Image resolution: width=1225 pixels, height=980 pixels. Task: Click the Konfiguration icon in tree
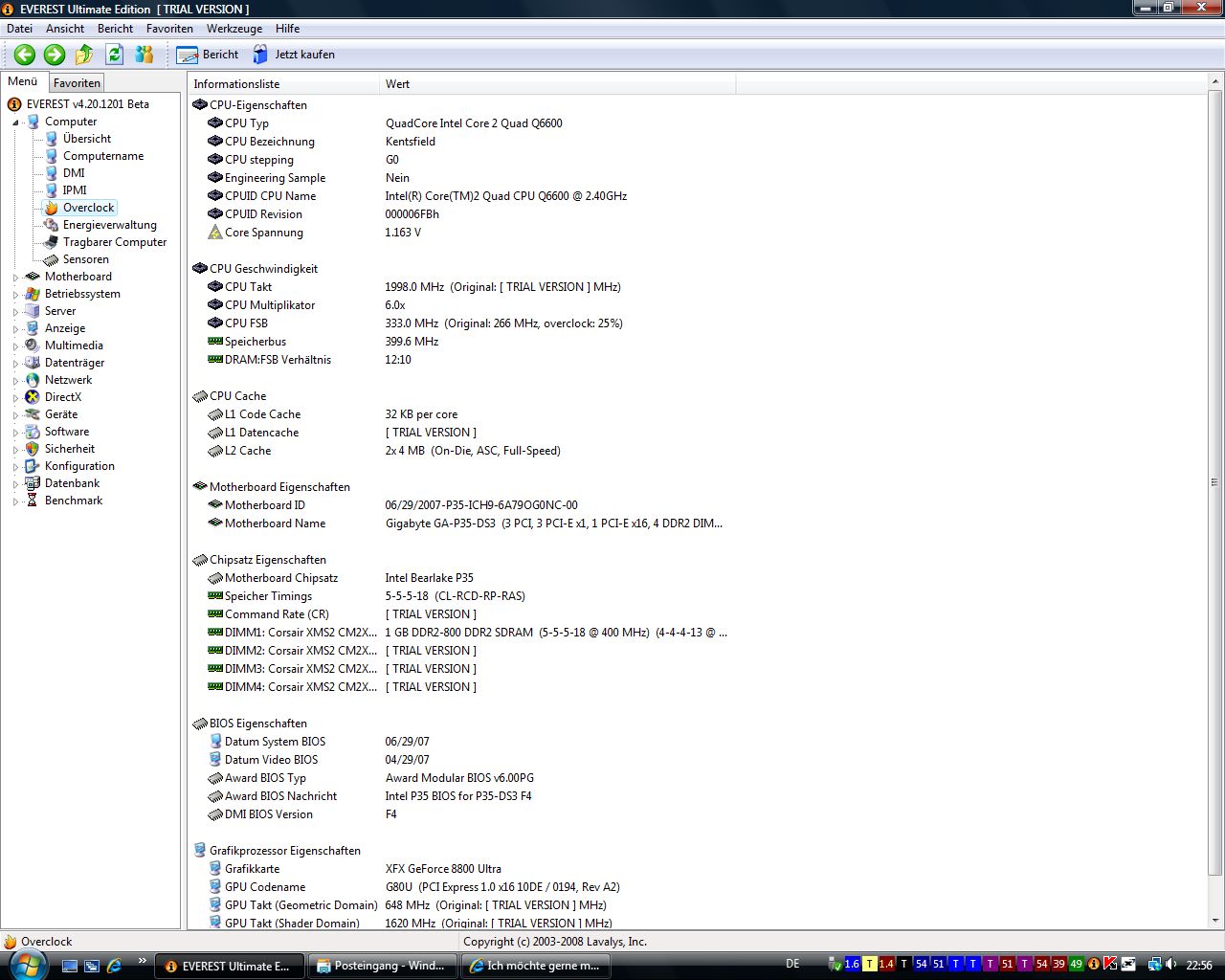point(33,466)
